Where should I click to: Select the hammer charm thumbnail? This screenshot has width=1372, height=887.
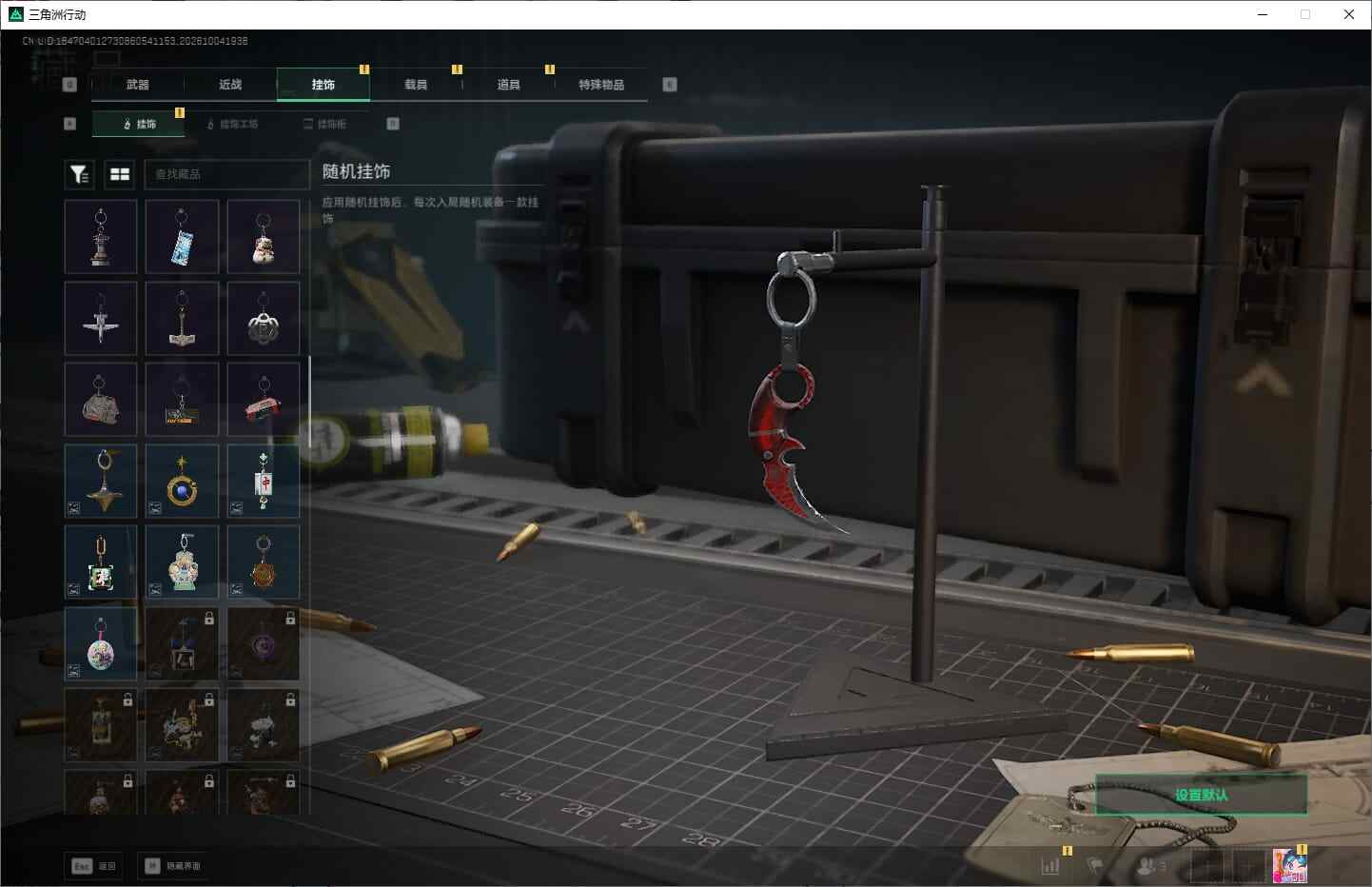(182, 318)
